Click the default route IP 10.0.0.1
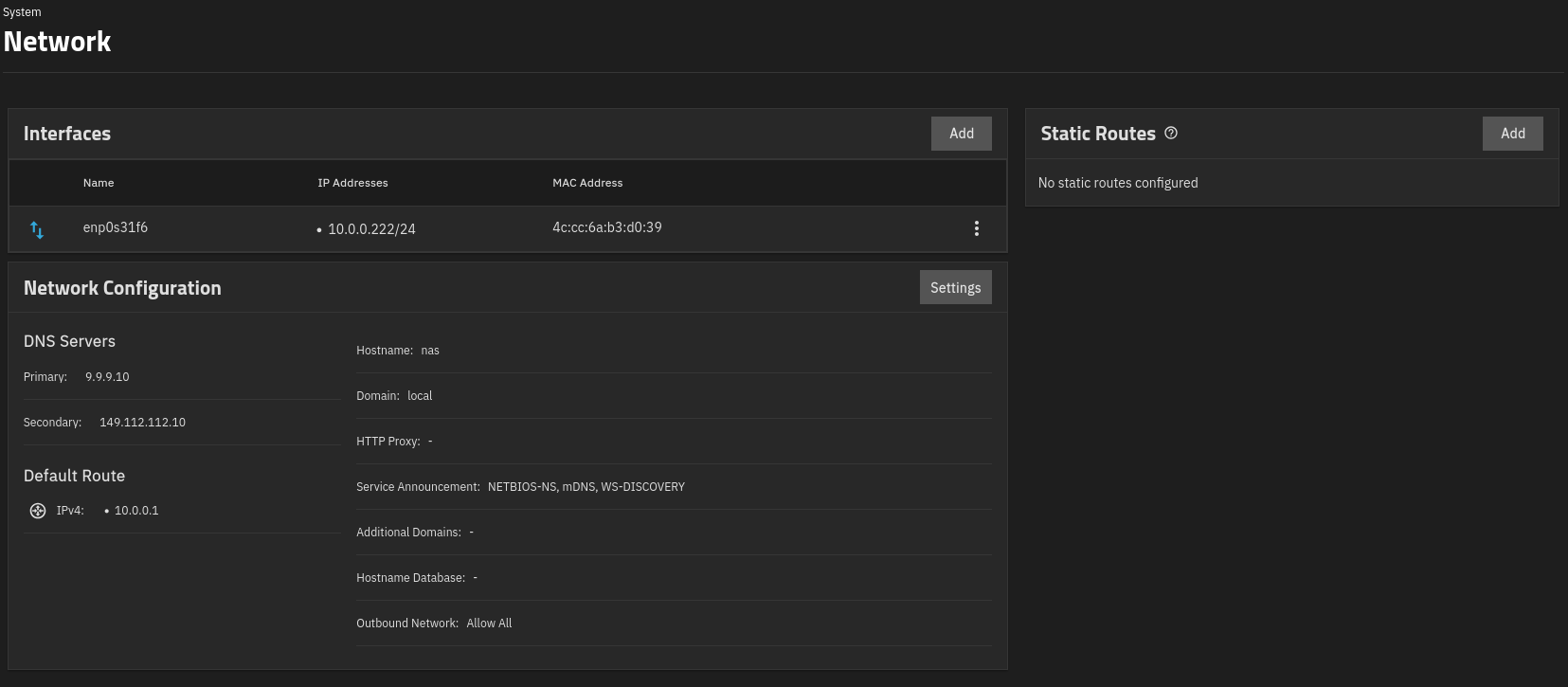 136,511
